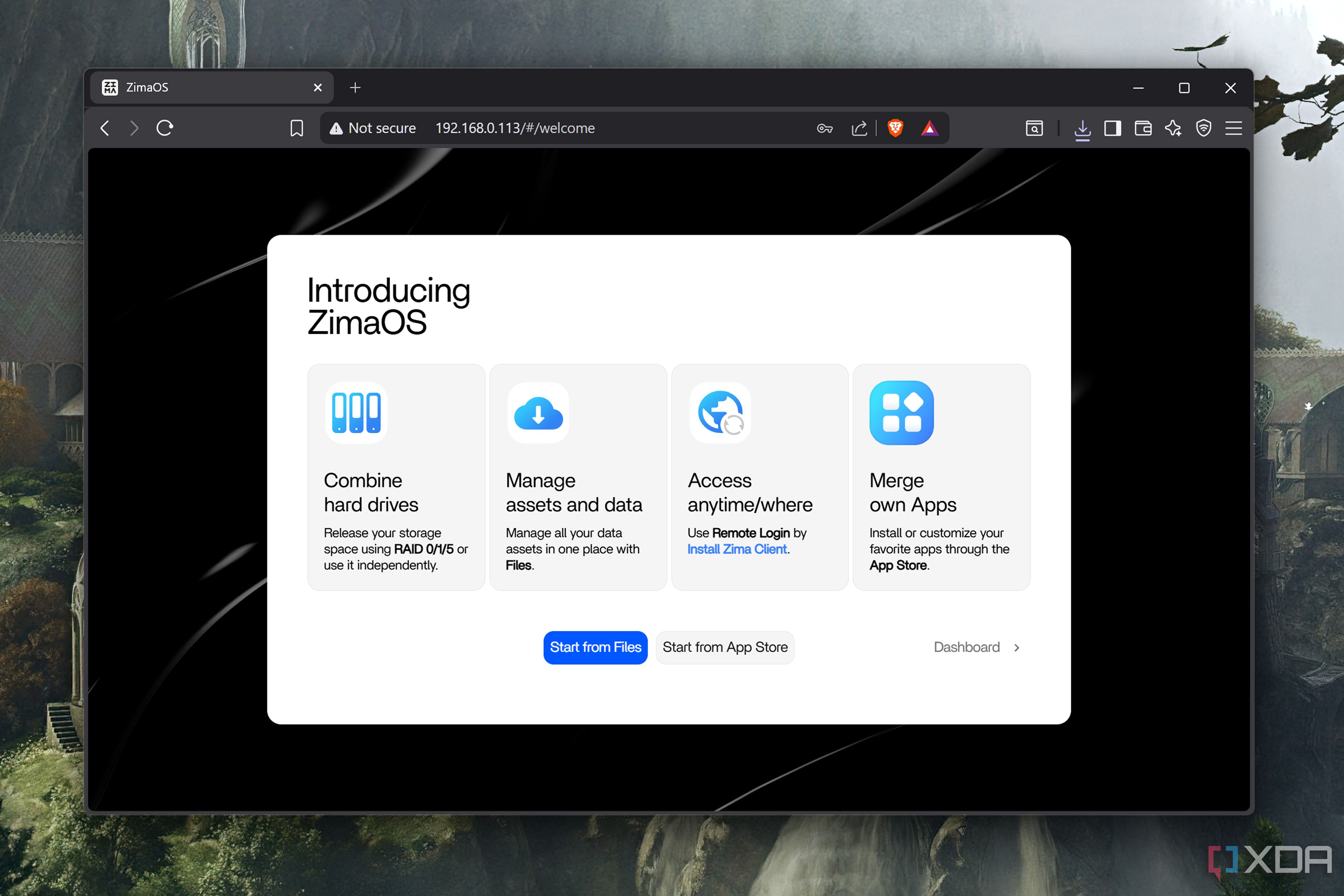The width and height of the screenshot is (1344, 896).
Task: Click Start from App Store button
Action: click(725, 647)
